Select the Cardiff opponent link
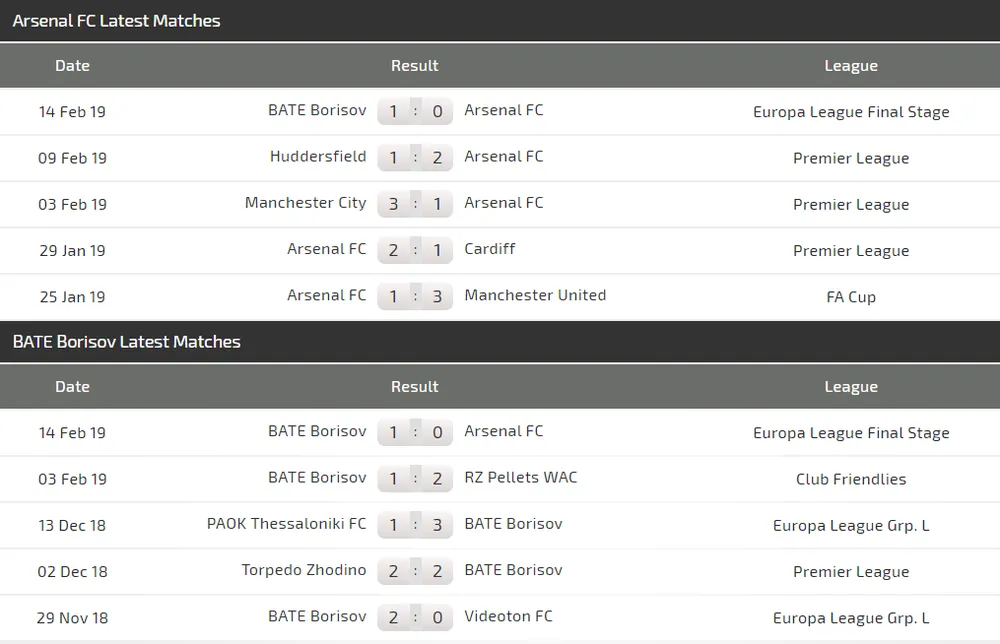 click(x=490, y=249)
